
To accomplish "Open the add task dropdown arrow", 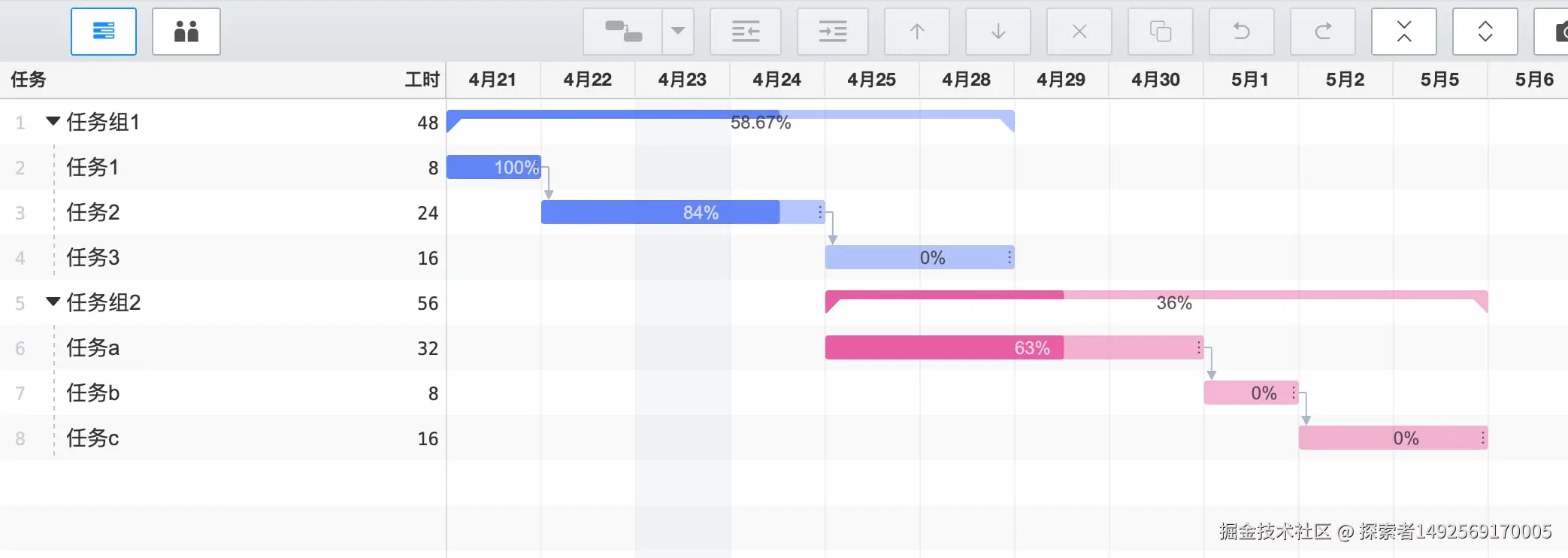I will coord(677,32).
